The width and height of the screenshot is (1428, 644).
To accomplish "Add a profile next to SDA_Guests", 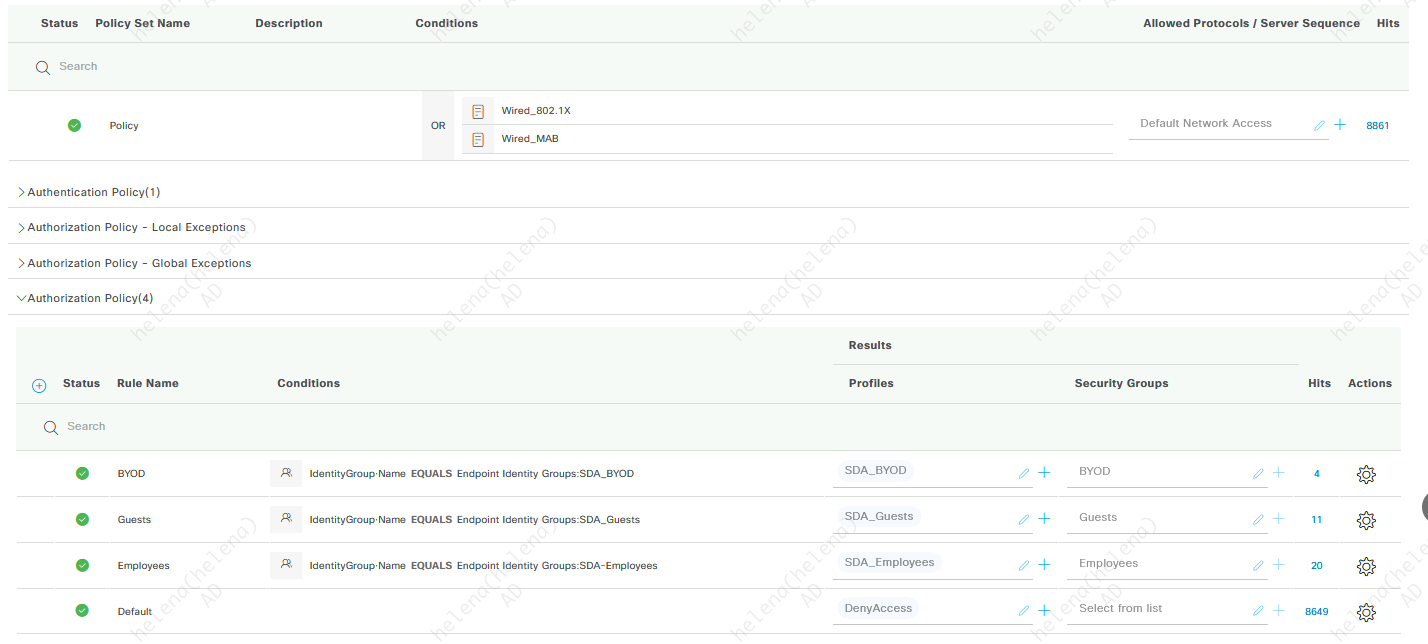I will click(x=1044, y=519).
